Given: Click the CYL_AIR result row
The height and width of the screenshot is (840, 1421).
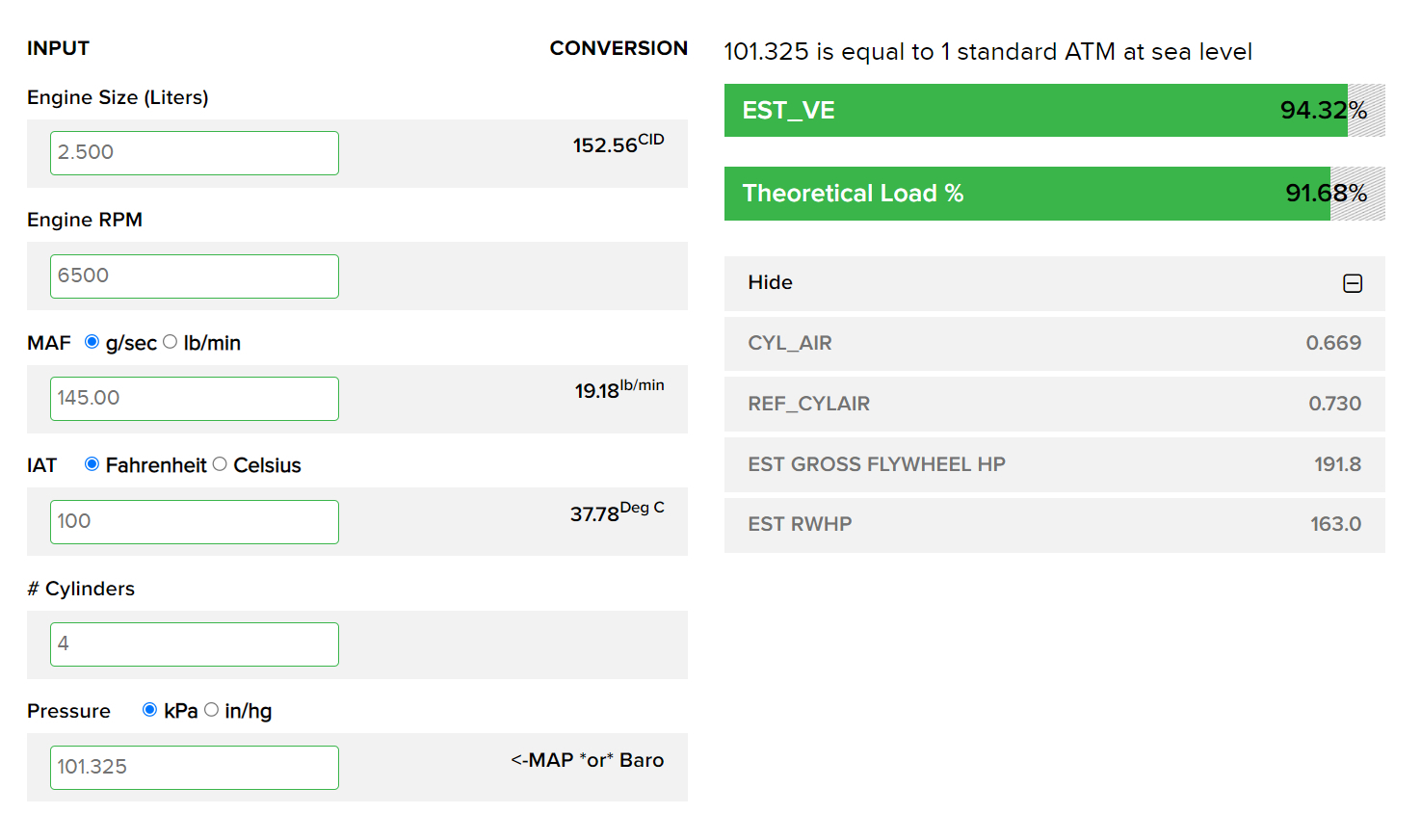Looking at the screenshot, I should (1054, 344).
